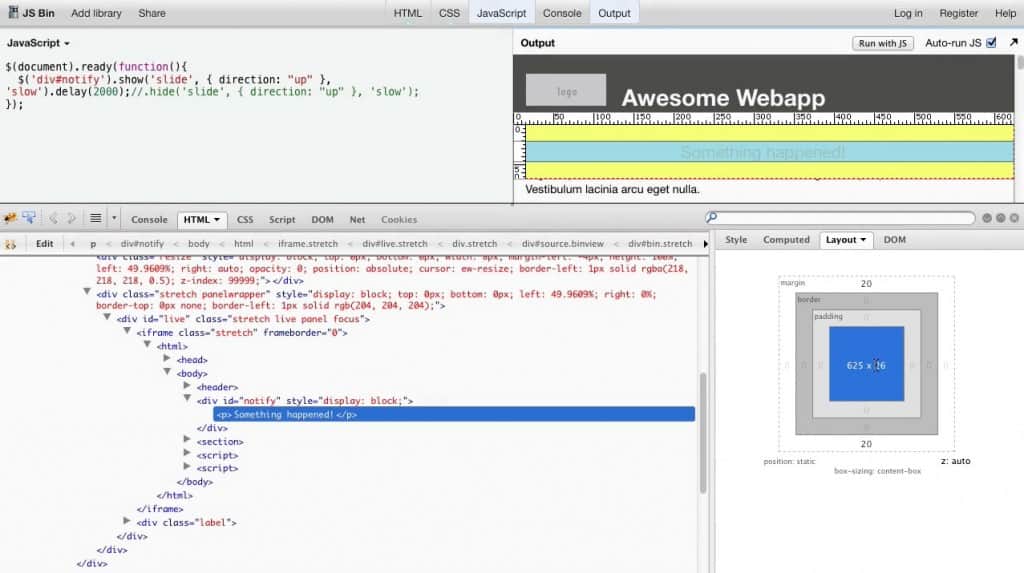Open the dropdown arrow beside lines icon
This screenshot has width=1024, height=573.
click(x=114, y=218)
